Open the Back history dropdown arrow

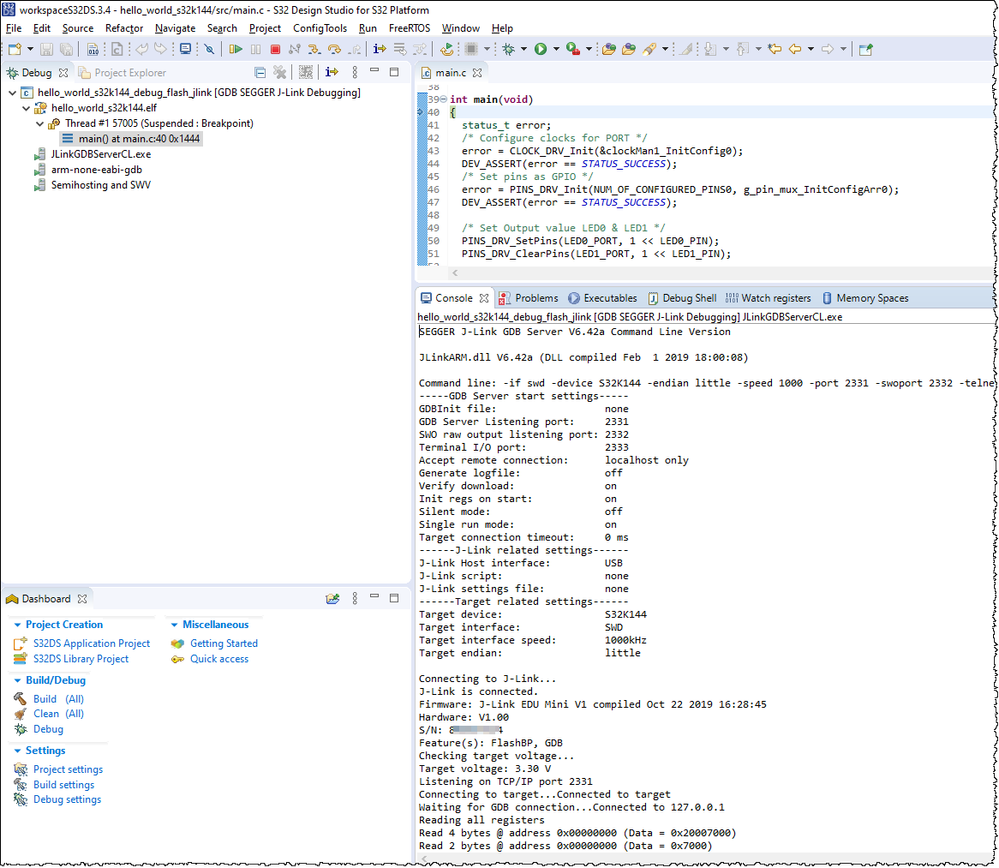[x=810, y=49]
